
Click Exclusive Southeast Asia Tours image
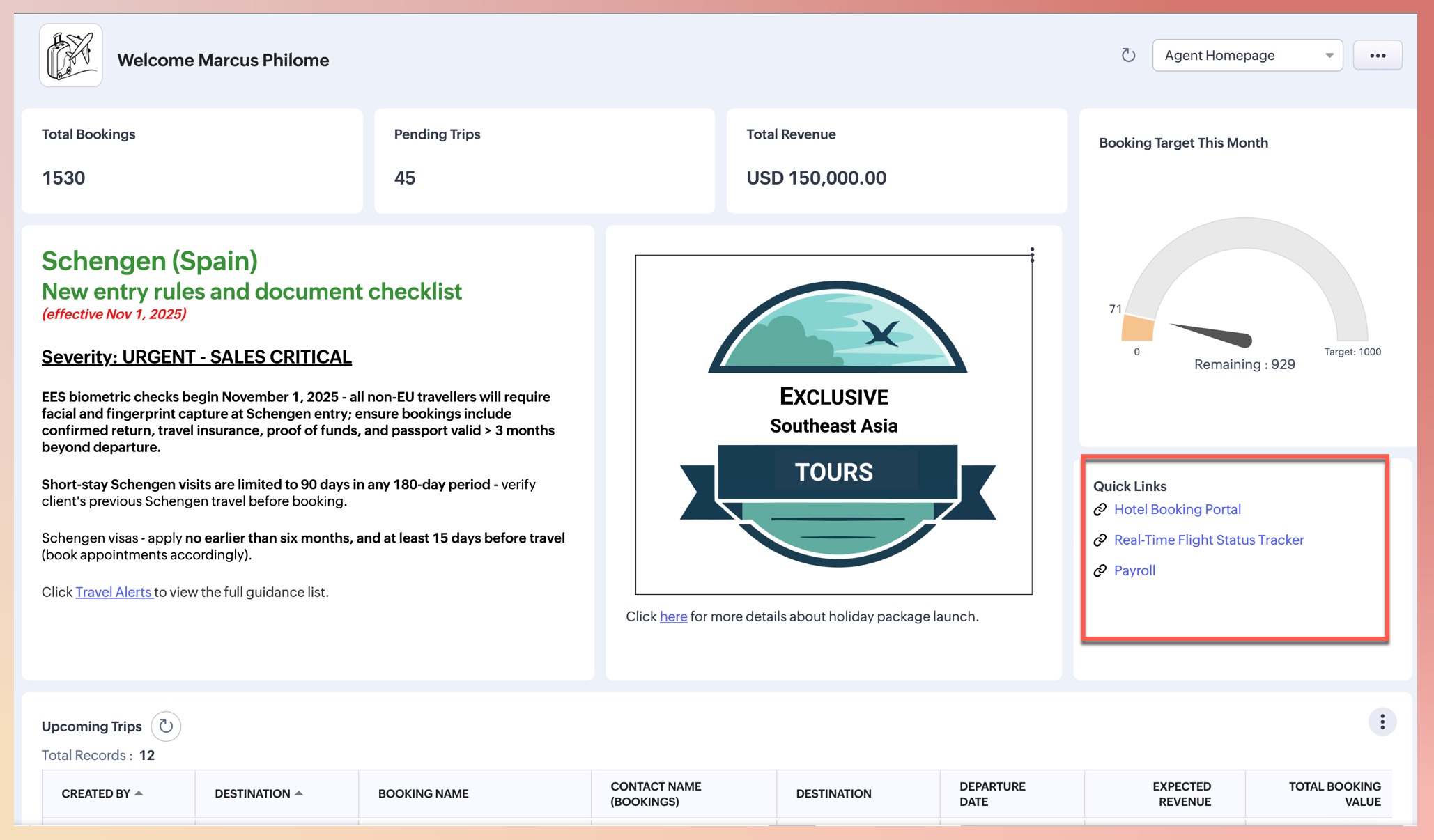[x=833, y=424]
